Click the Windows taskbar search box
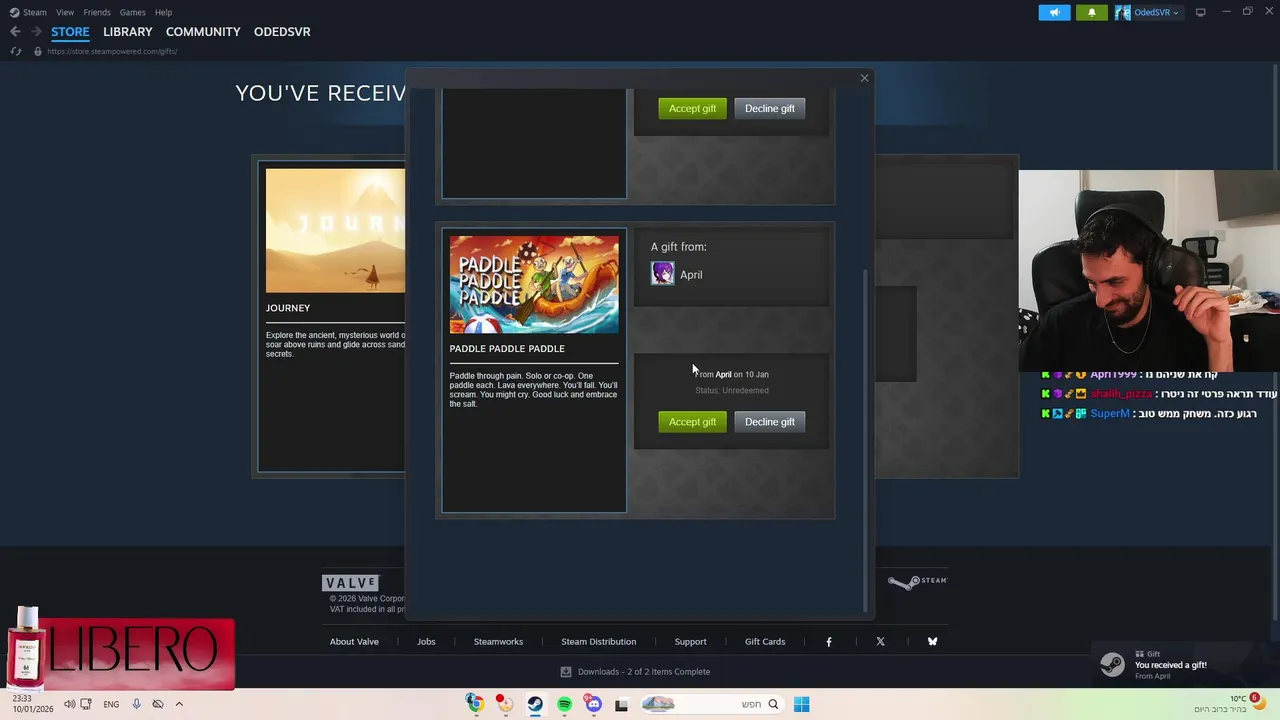 [712, 704]
